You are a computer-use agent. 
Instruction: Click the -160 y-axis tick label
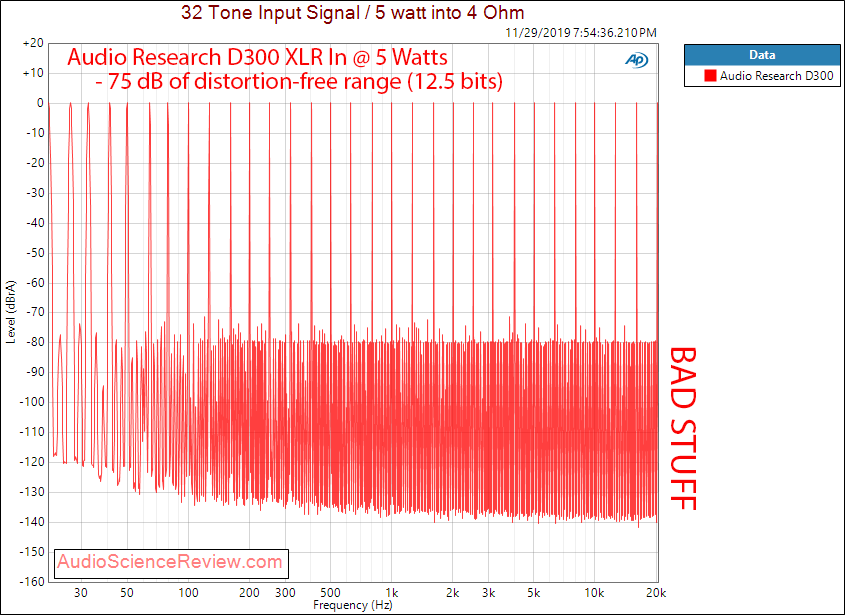[32, 582]
